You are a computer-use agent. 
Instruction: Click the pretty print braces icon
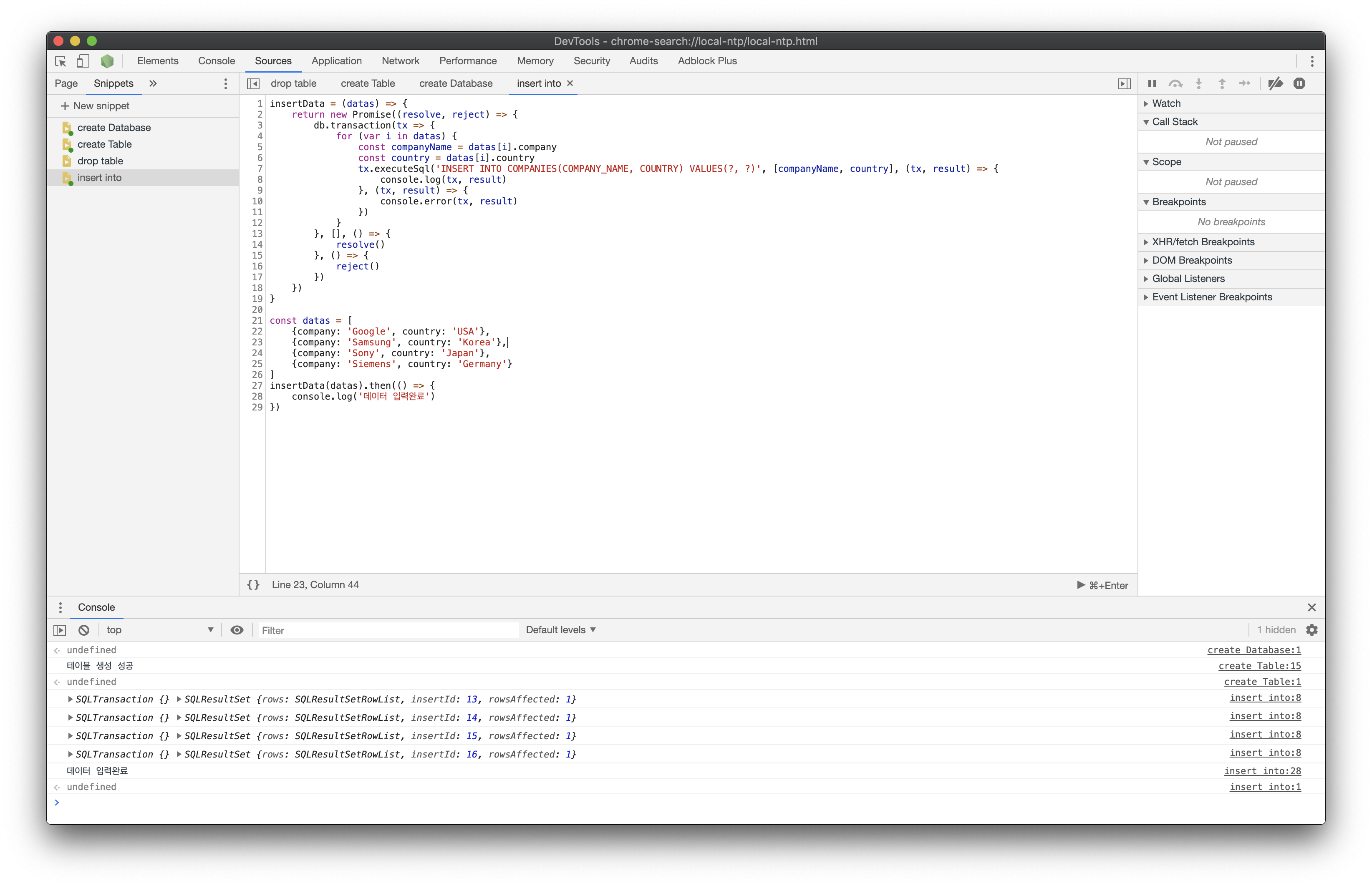click(253, 584)
